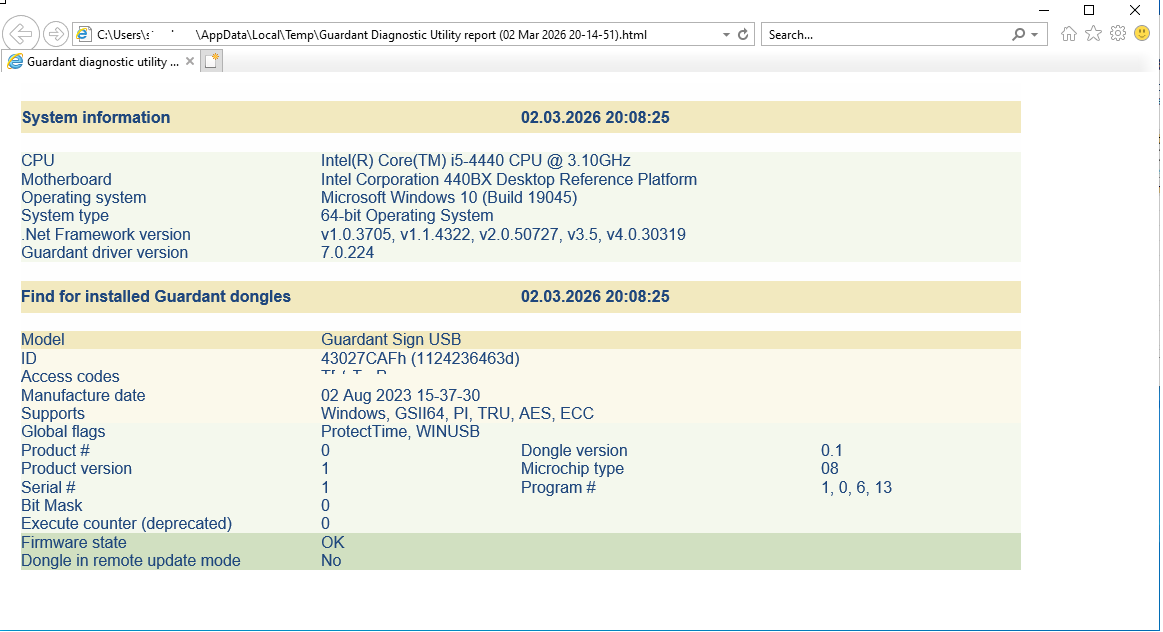Open the Tools gear menu
Viewport: 1163px width, 632px height.
click(1118, 34)
